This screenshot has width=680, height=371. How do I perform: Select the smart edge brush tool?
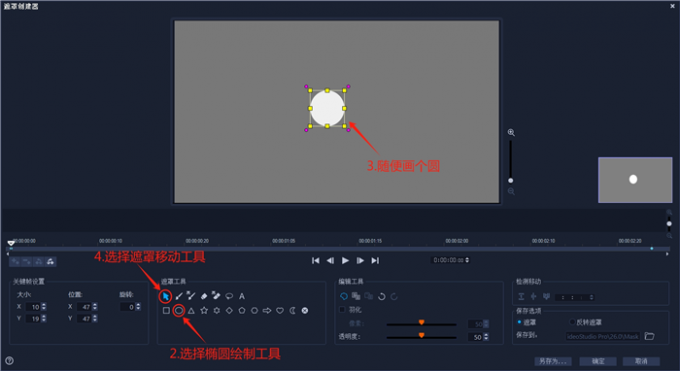click(191, 296)
